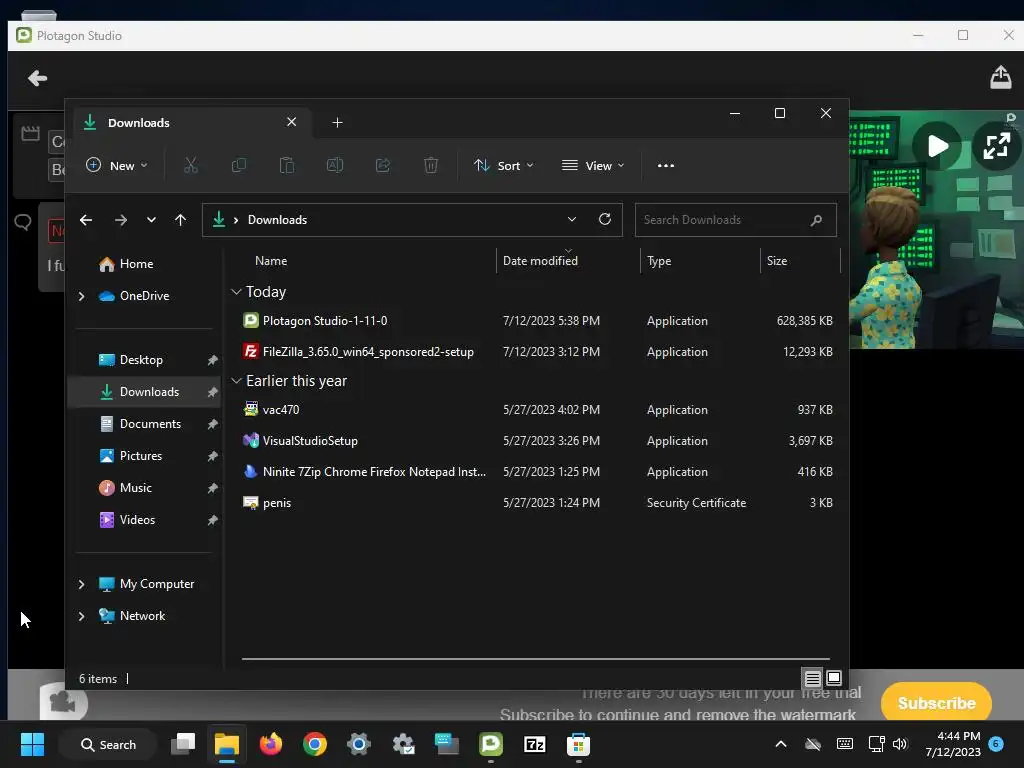The height and width of the screenshot is (768, 1024).
Task: Select Plotagon Studio-1-11-0 file
Action: (x=537, y=321)
